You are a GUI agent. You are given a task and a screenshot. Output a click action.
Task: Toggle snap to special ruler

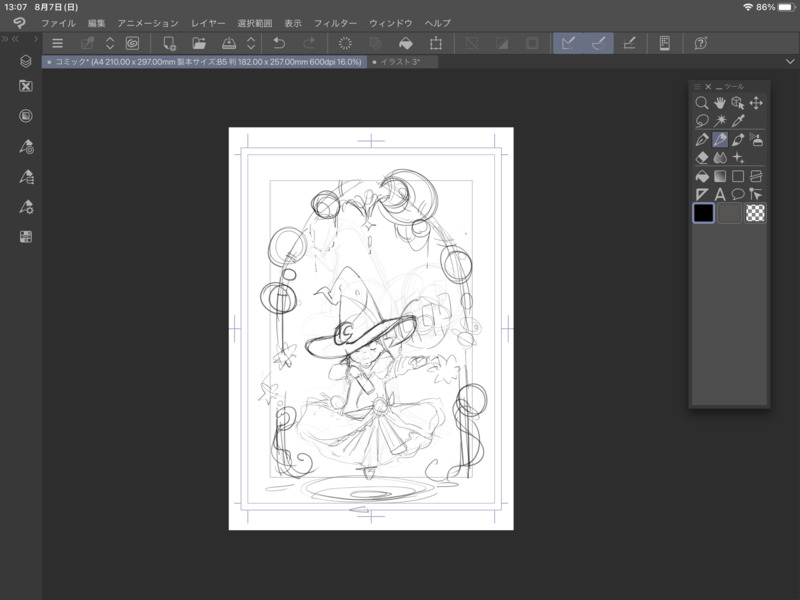pyautogui.click(x=597, y=43)
